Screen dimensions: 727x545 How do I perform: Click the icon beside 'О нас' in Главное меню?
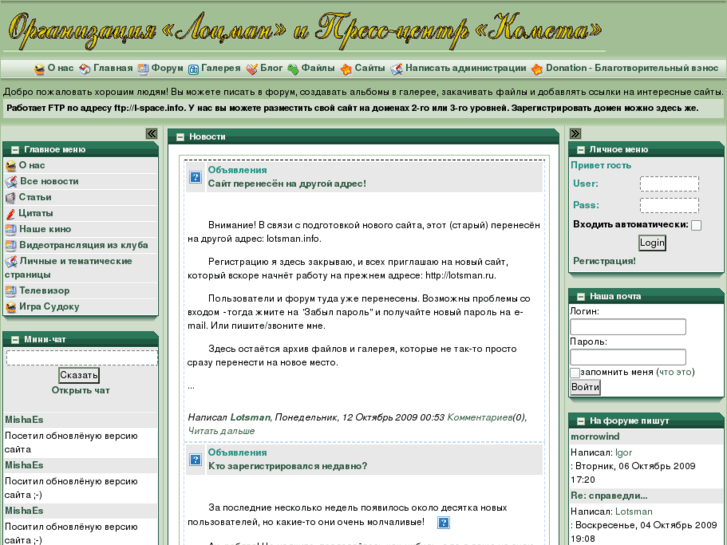[11, 166]
